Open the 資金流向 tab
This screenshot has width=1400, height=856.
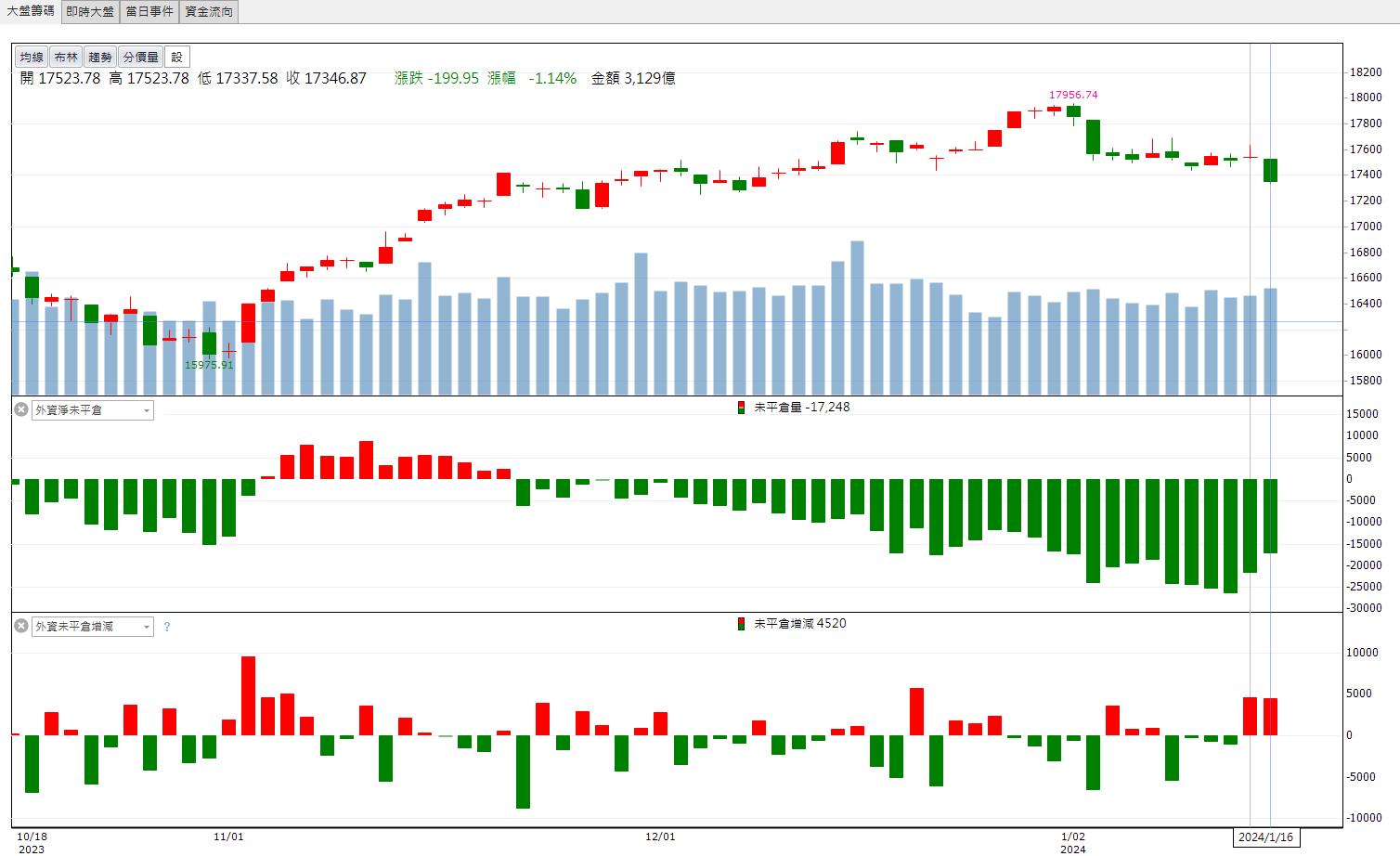tap(209, 11)
